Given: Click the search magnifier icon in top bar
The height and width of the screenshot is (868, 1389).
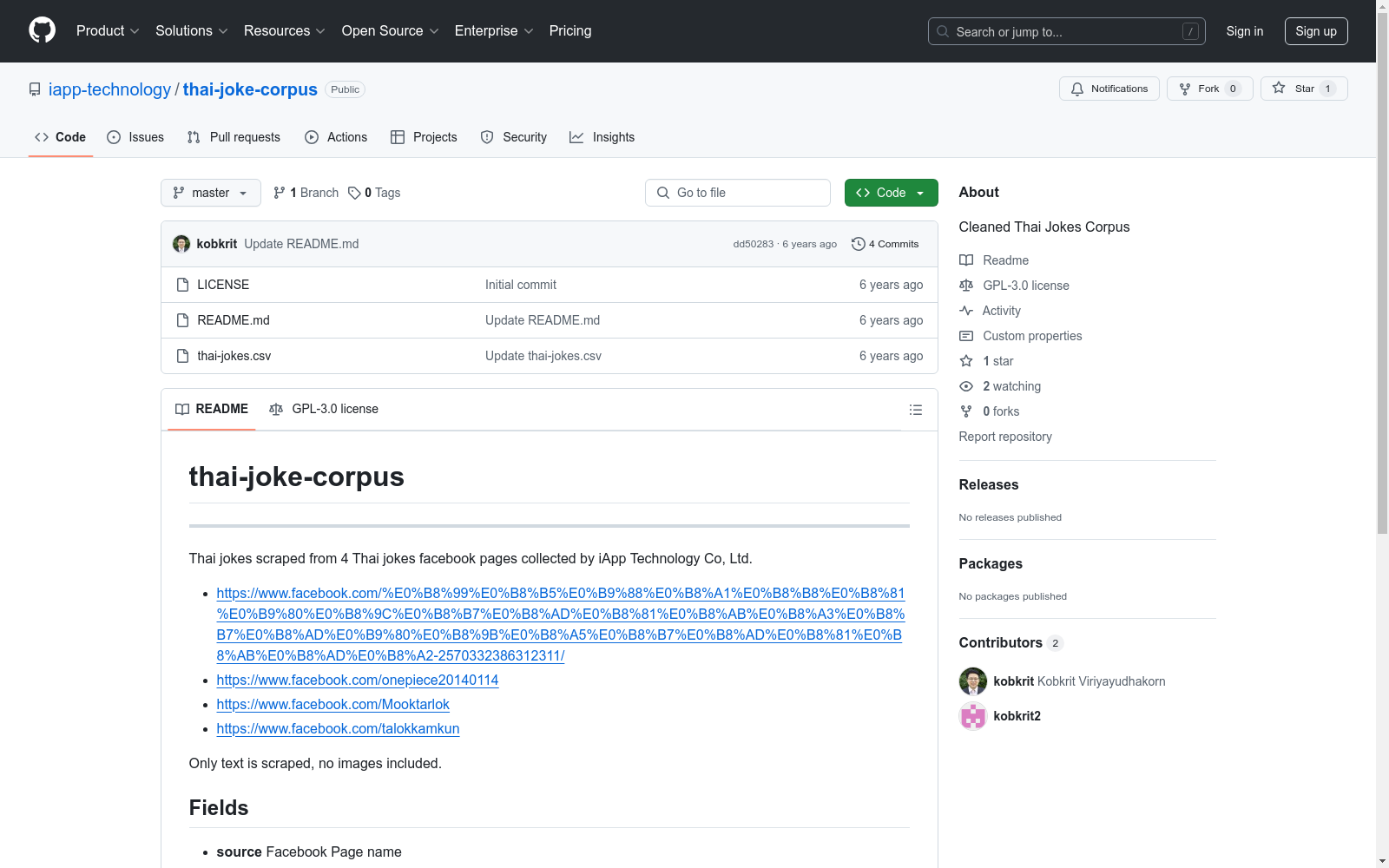Looking at the screenshot, I should point(943,31).
